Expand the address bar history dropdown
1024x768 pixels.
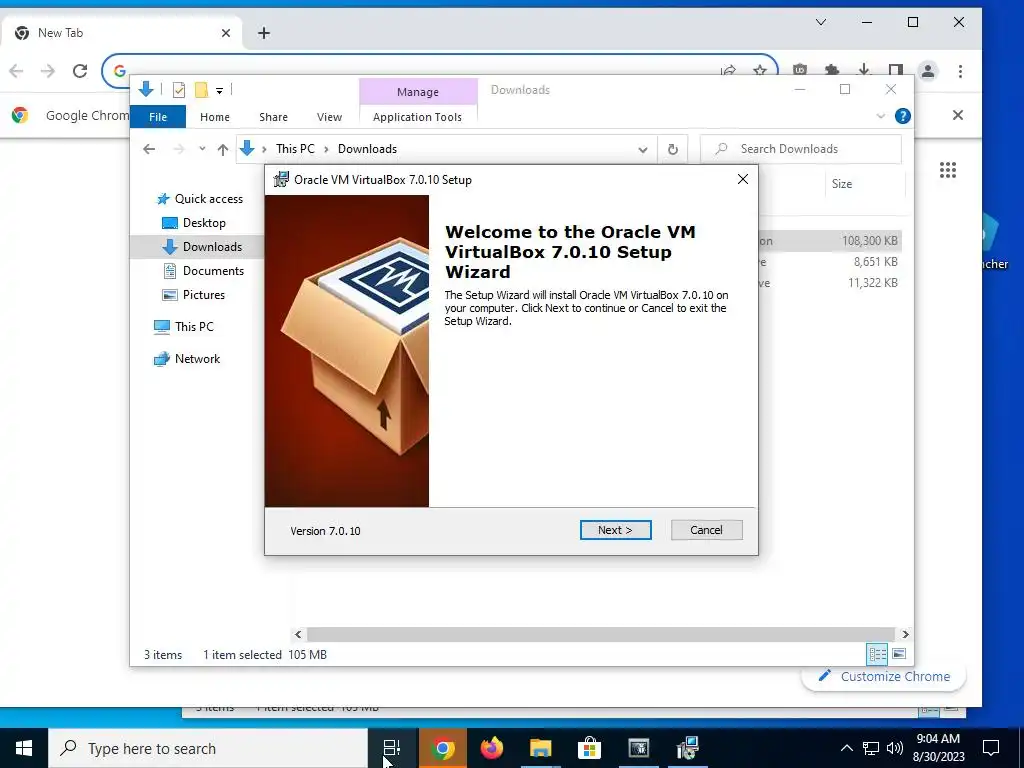pyautogui.click(x=643, y=150)
